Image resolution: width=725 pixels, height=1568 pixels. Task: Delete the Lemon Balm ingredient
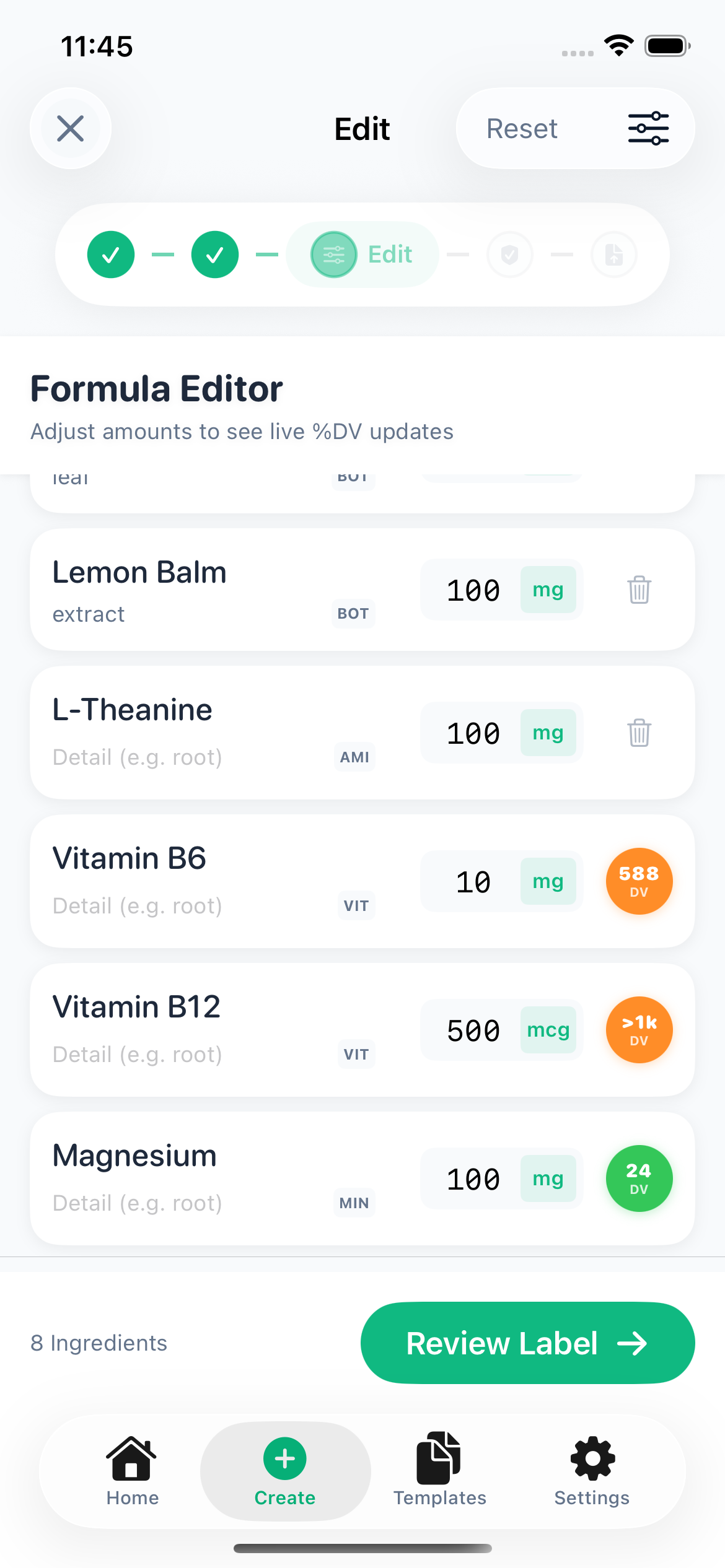(639, 590)
